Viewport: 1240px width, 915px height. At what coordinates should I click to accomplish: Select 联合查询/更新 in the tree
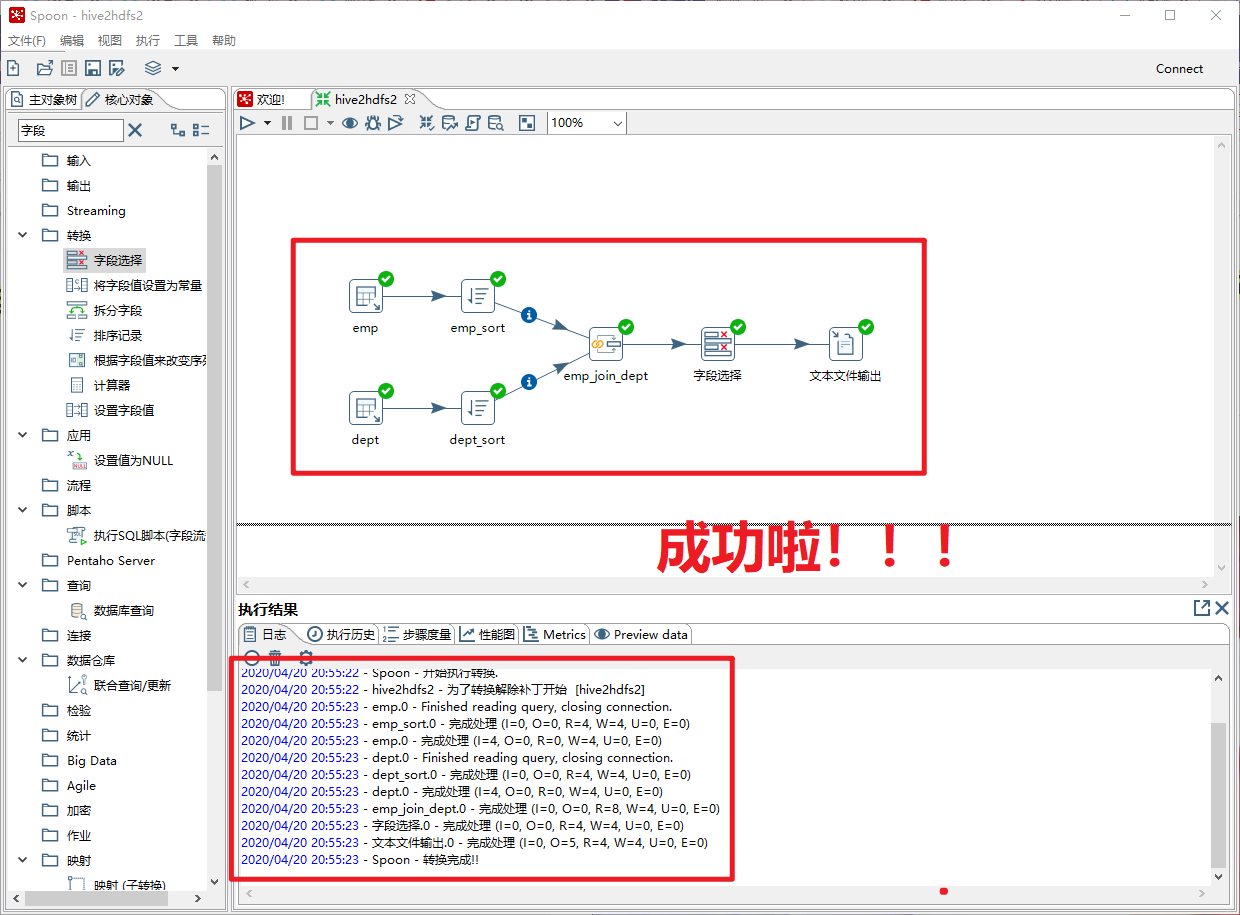point(119,685)
